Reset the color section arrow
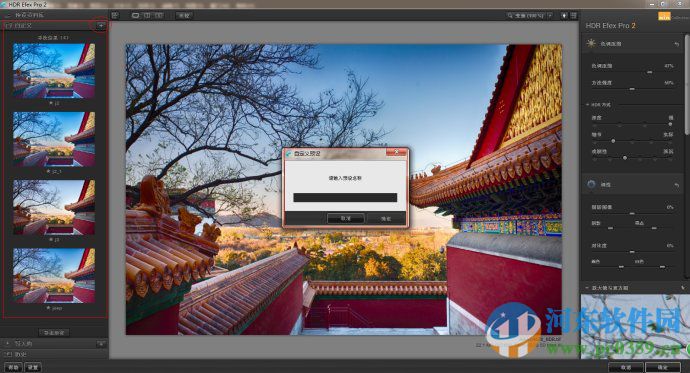This screenshot has height=373, width=690. click(x=677, y=185)
